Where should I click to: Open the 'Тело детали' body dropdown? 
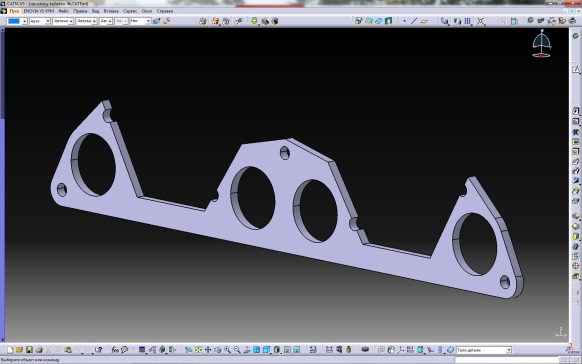coord(509,350)
